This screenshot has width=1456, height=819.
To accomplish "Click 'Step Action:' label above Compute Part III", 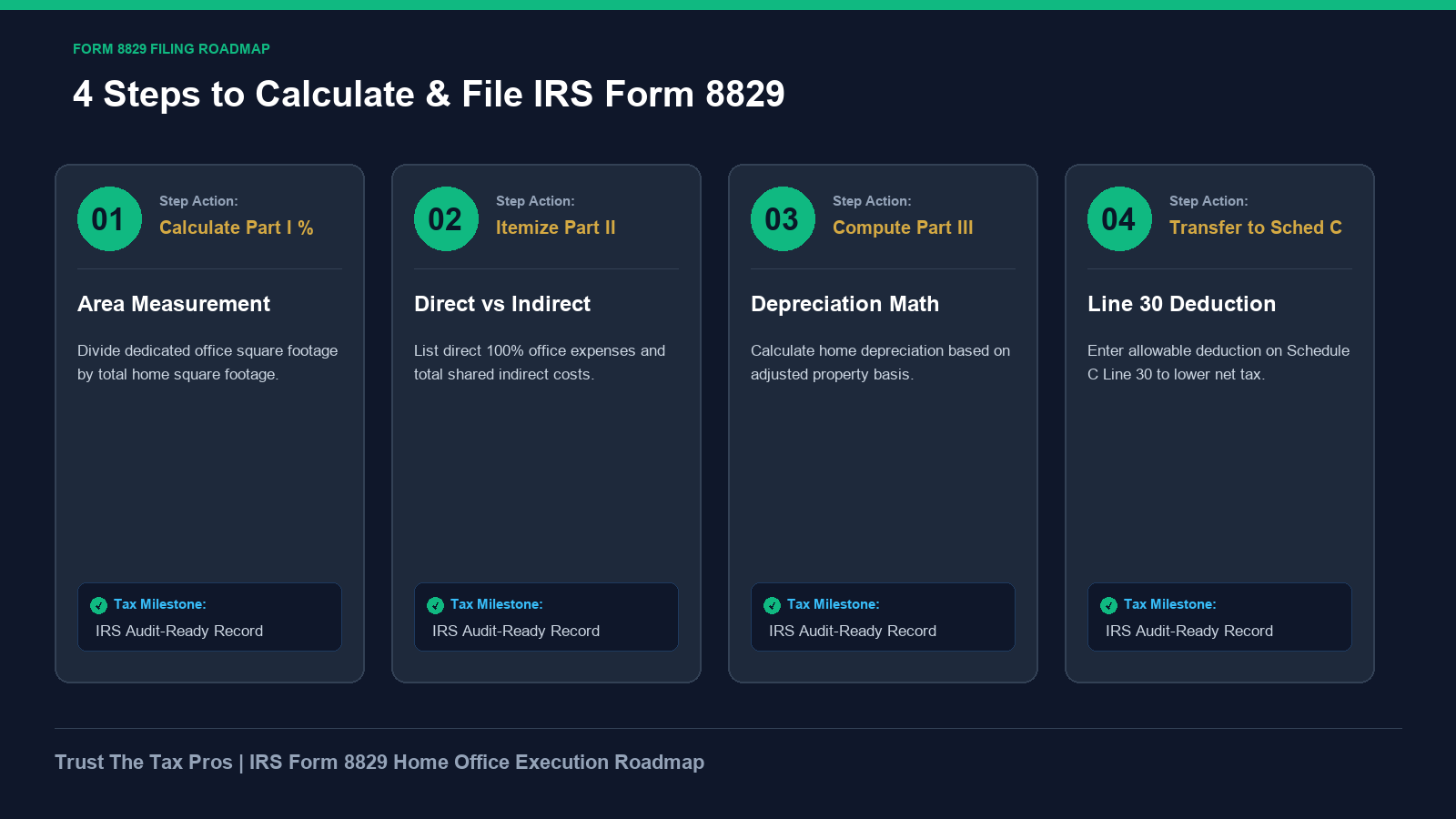I will (x=872, y=201).
